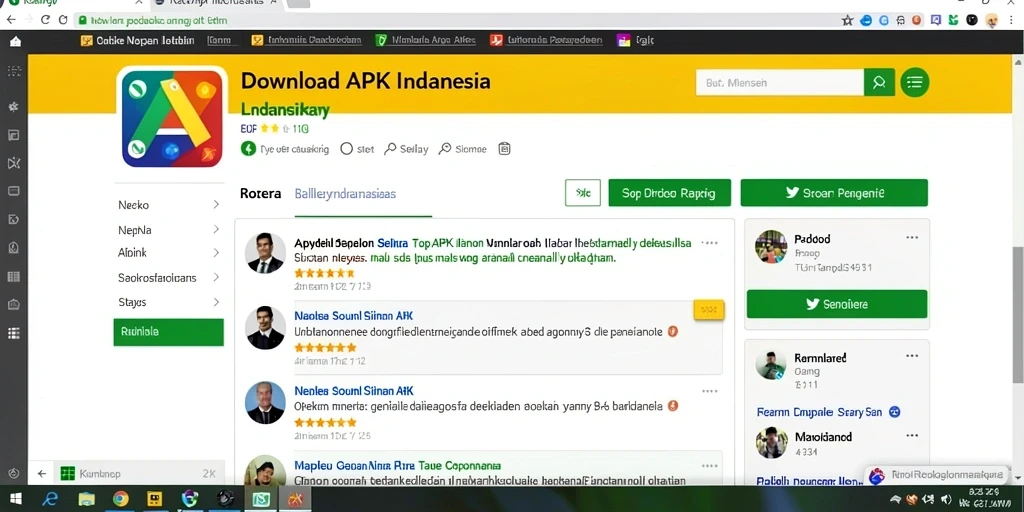Expand the NepNa sidebar item chevron
The height and width of the screenshot is (512, 1024).
216,229
